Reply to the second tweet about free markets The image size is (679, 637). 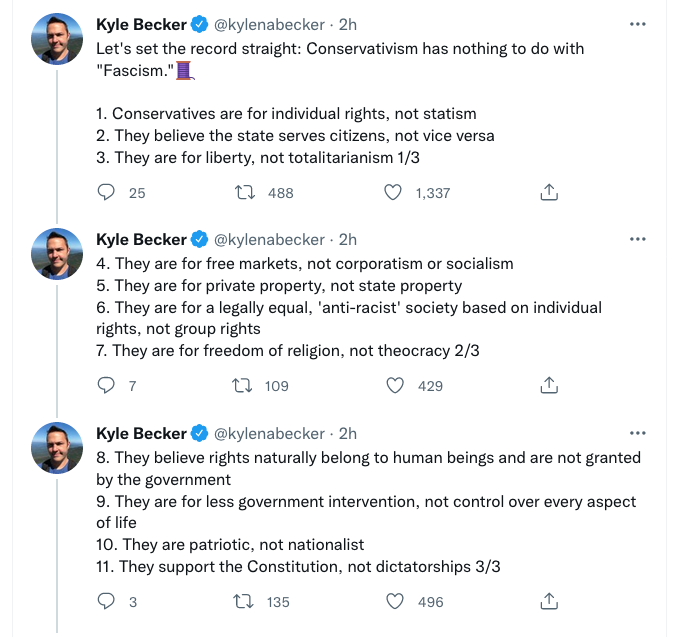tap(108, 385)
